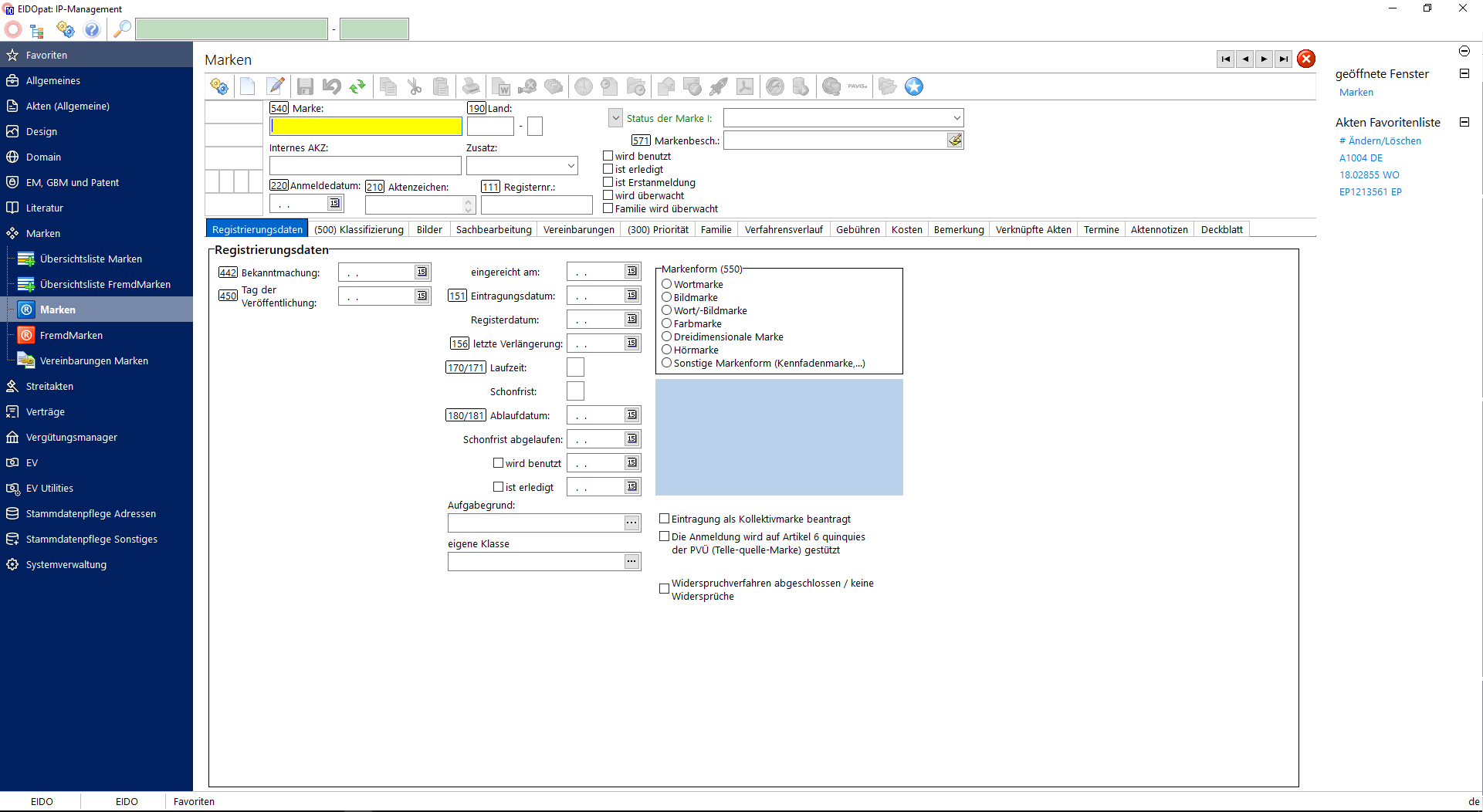Open Aufgabegrund ellipsis selector

point(632,523)
